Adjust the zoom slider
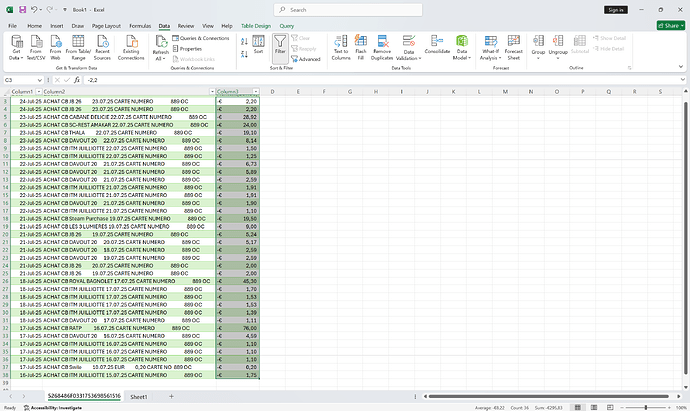 646,407
